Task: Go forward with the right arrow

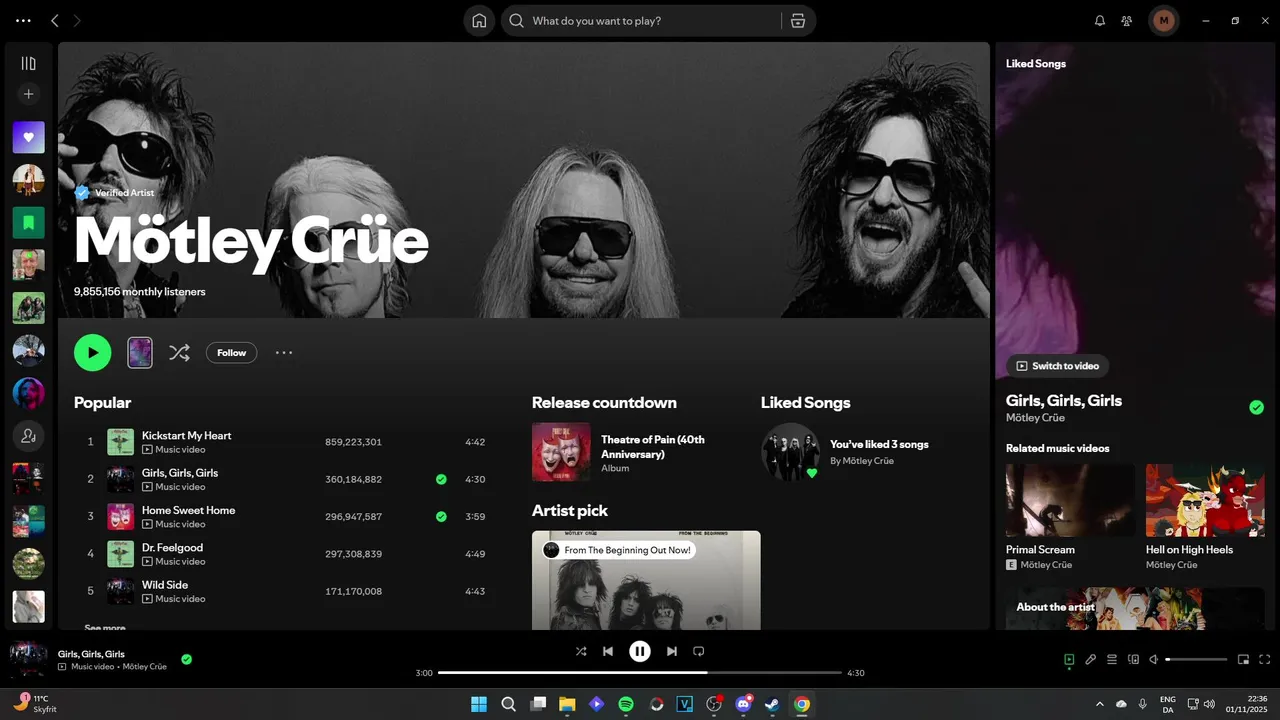Action: 78,20
